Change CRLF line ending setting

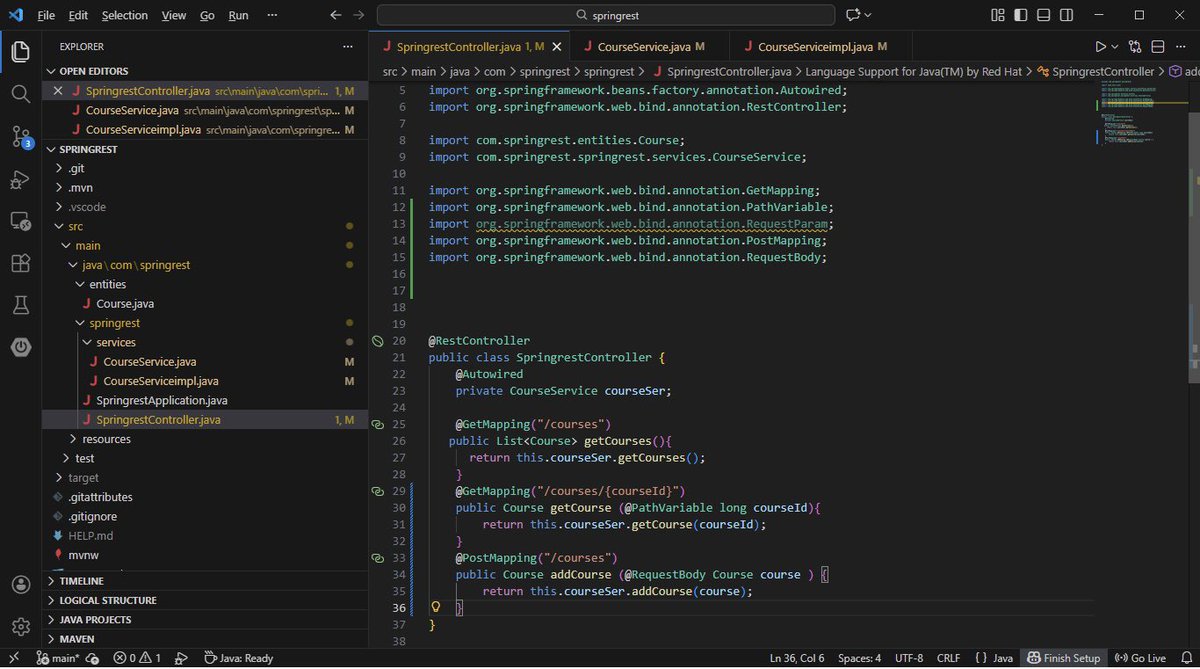coord(948,658)
